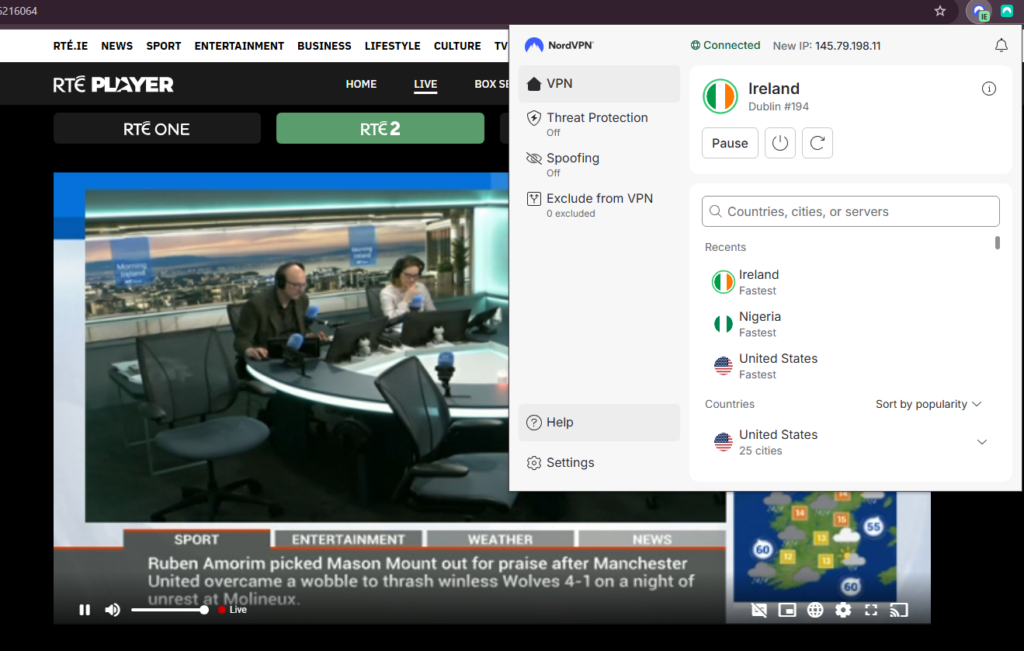This screenshot has width=1024, height=651.
Task: Click the NordVPN server list scrollbar
Action: click(x=997, y=243)
